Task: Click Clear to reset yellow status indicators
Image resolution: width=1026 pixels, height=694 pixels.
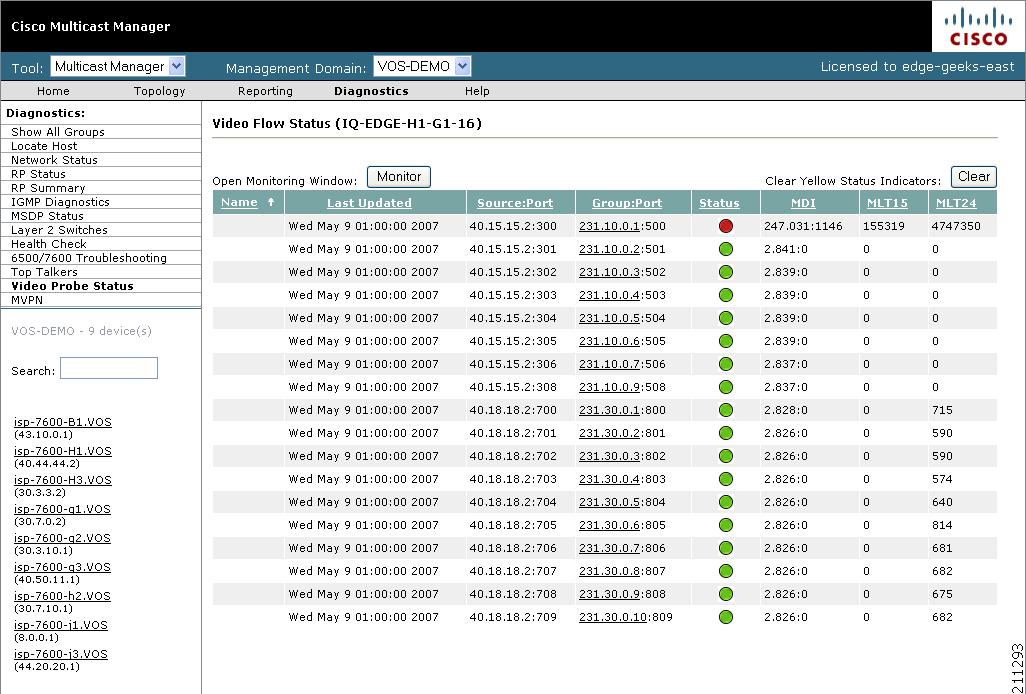Action: point(972,176)
